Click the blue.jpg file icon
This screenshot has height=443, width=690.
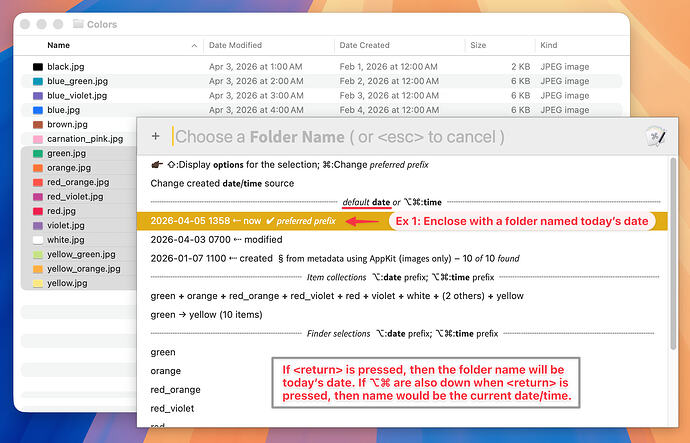(x=38, y=110)
